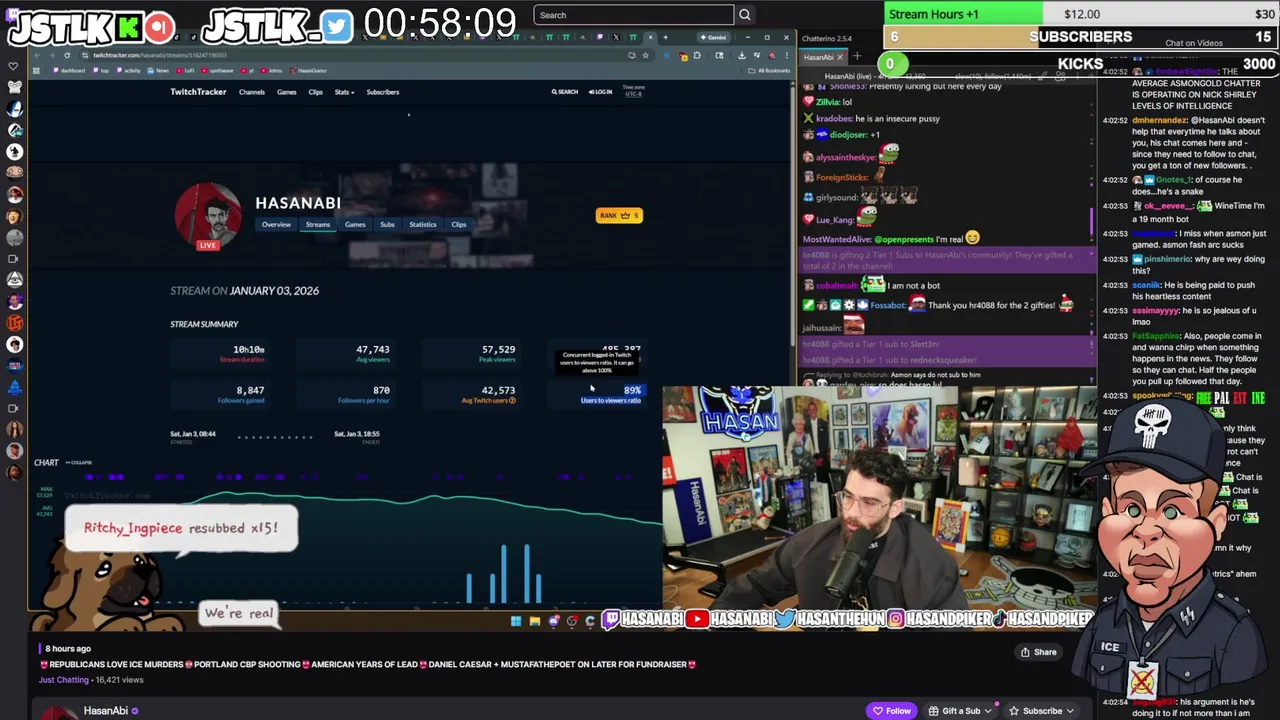Bookmark the page with the star icon
Viewport: 1280px width, 720px height.
(645, 55)
